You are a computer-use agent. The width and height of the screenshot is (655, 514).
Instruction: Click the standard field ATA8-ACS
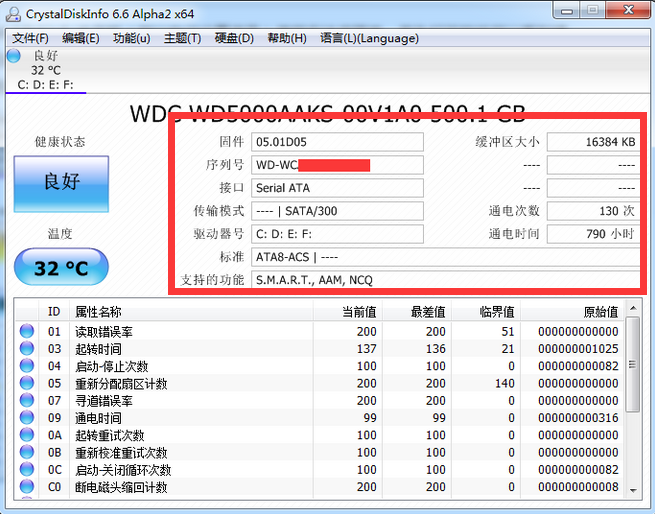(x=445, y=257)
